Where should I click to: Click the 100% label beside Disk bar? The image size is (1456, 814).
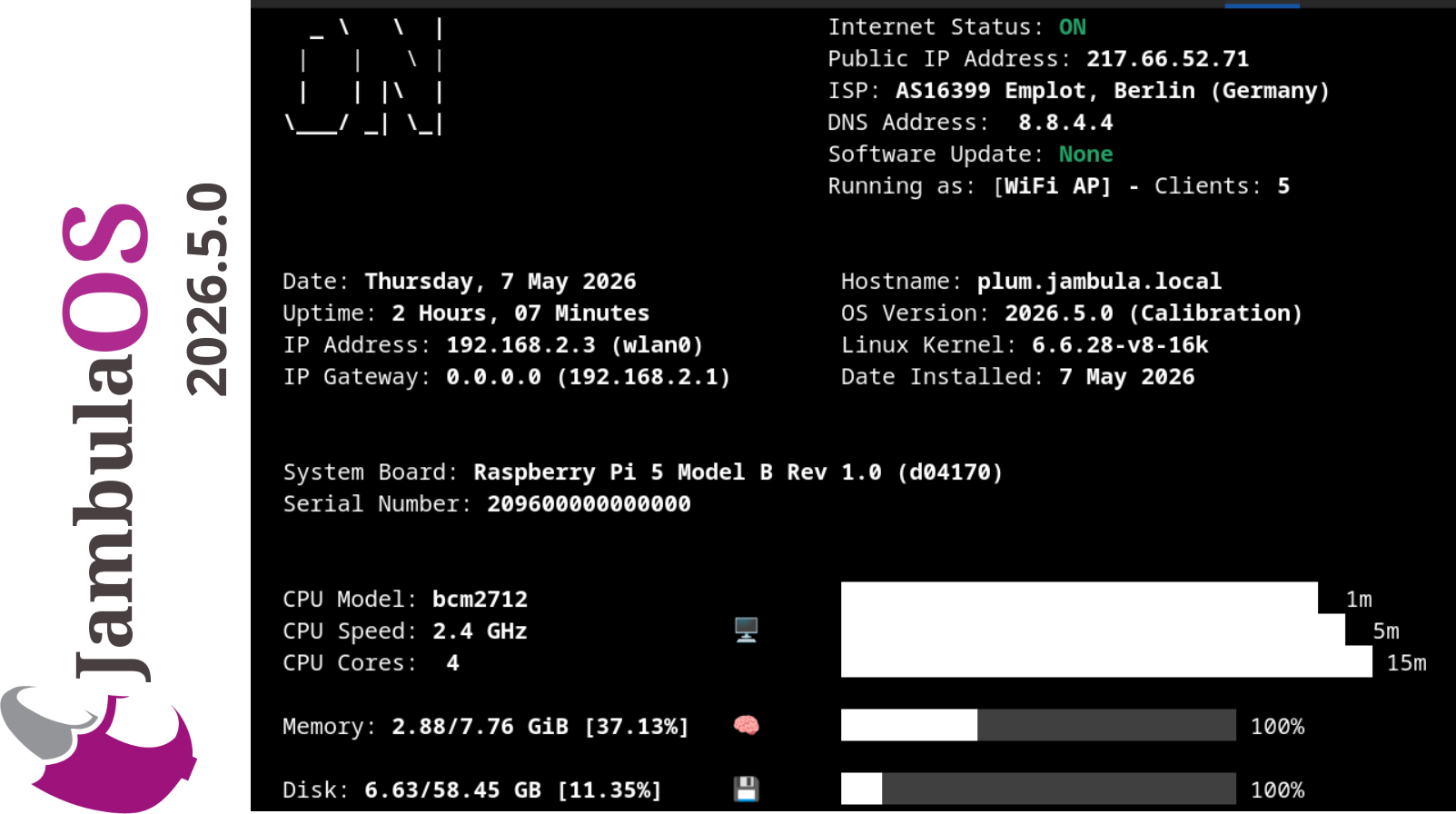pyautogui.click(x=1277, y=790)
